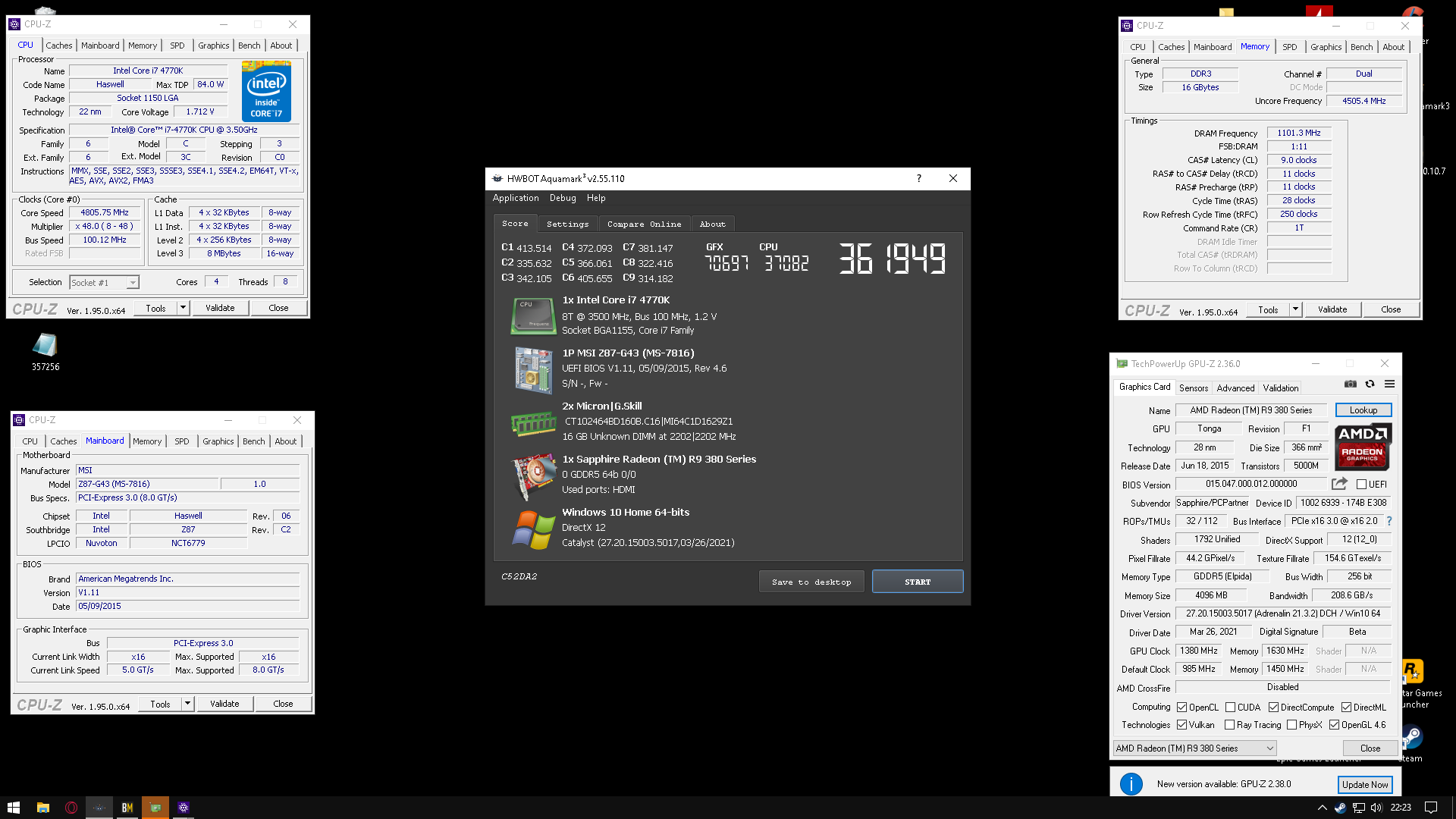Viewport: 1456px width, 819px height.
Task: Toggle the UEFI checkbox in GPU-Z
Action: click(1362, 485)
